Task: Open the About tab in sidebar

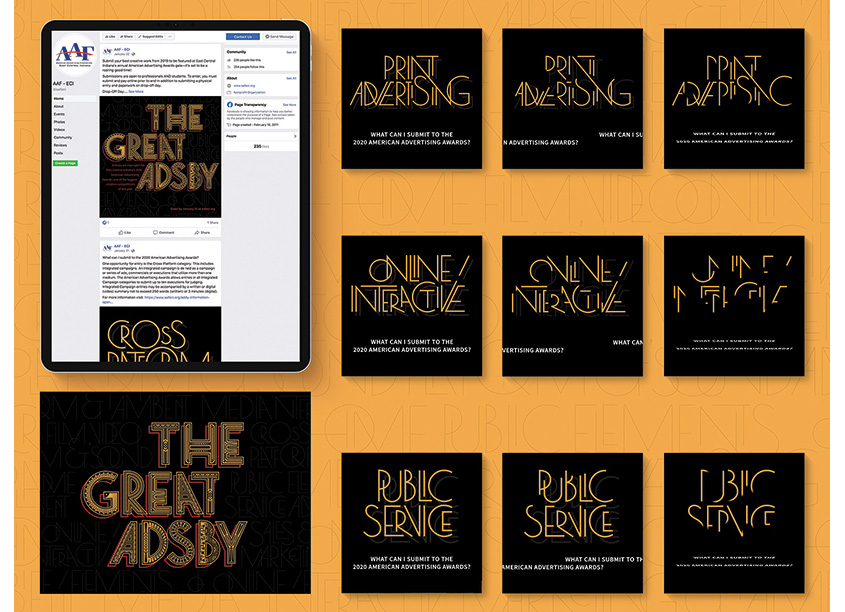Action: tap(59, 107)
